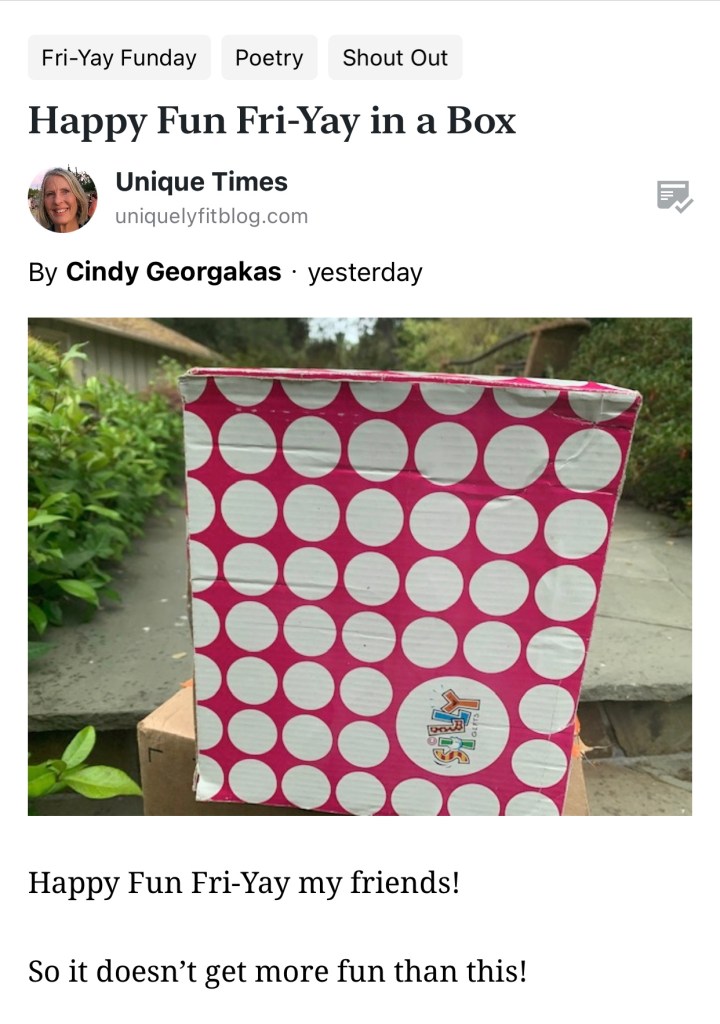720x1024 pixels.
Task: Select the Fri-Yay Funday tag
Action: click(x=119, y=57)
